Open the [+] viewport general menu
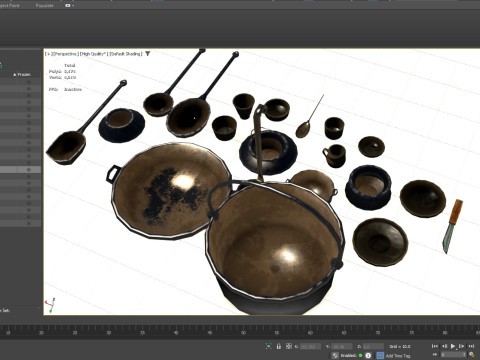 point(48,54)
